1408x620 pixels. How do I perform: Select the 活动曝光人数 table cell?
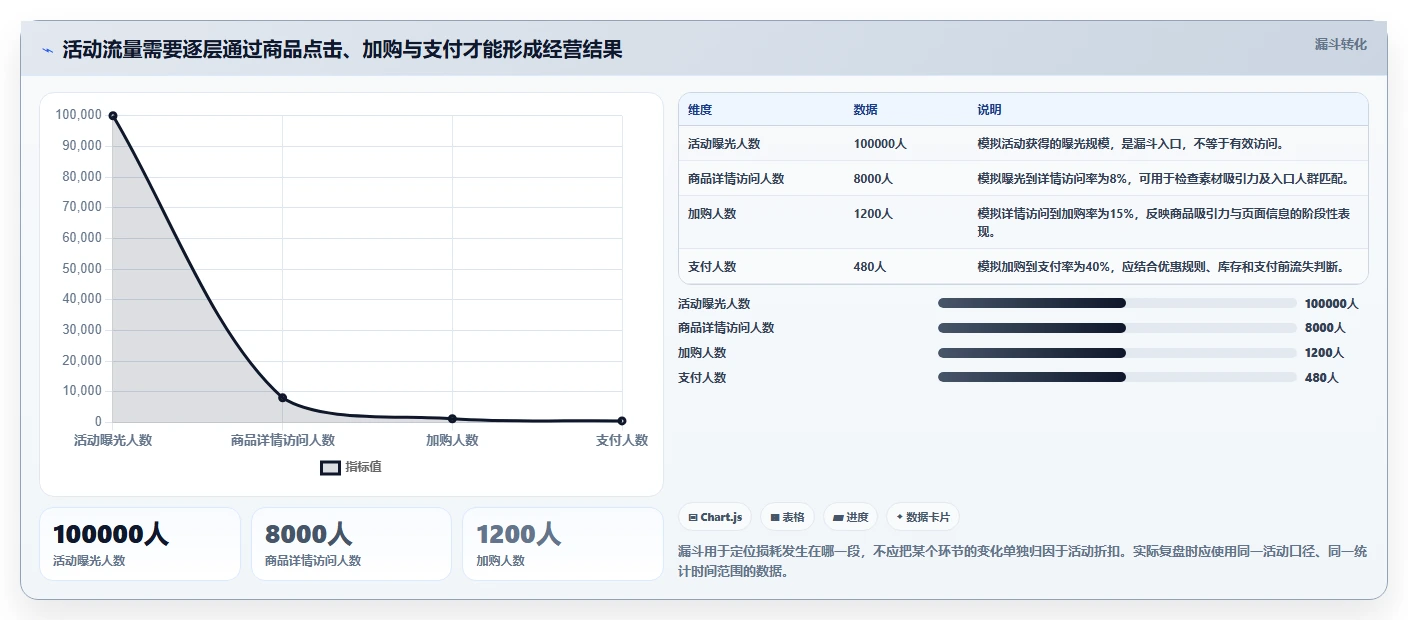724,144
